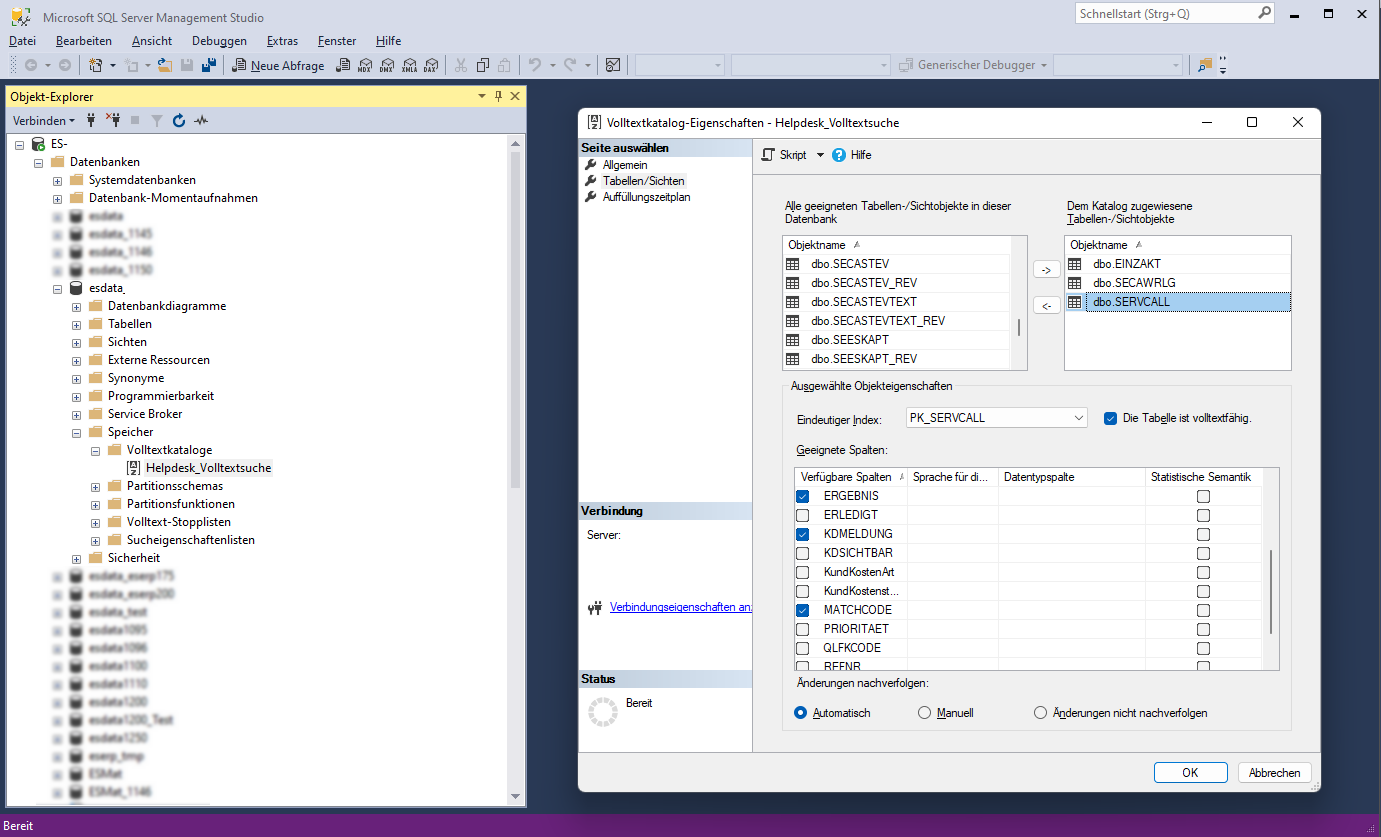Click the Geeignete Spalten vertical scrollbar thumb

pos(1271,592)
